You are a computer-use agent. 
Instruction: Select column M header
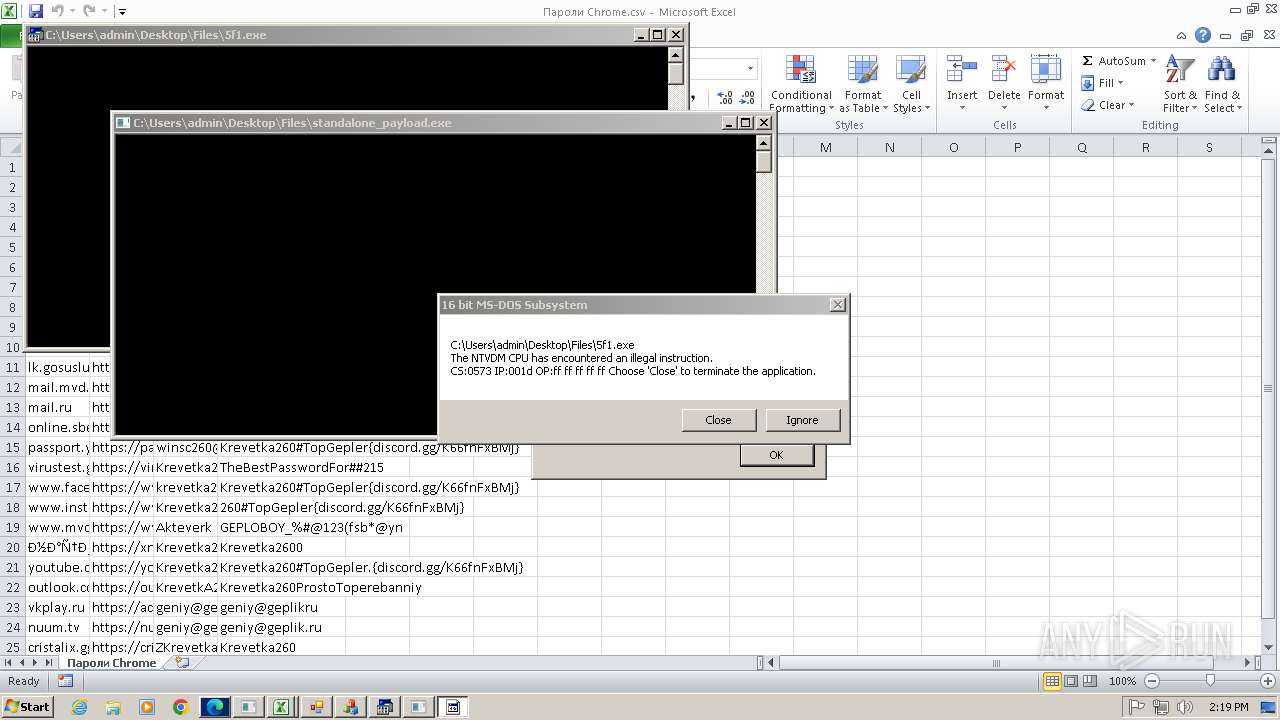[x=825, y=147]
